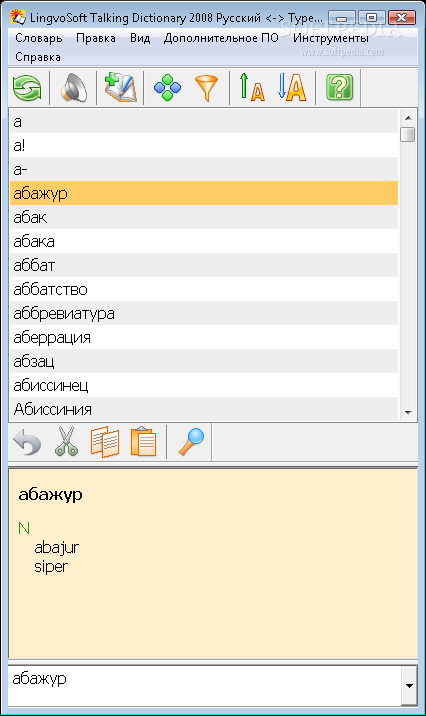This screenshot has height=716, width=426.
Task: Click the search input field with абажур
Action: 205,685
